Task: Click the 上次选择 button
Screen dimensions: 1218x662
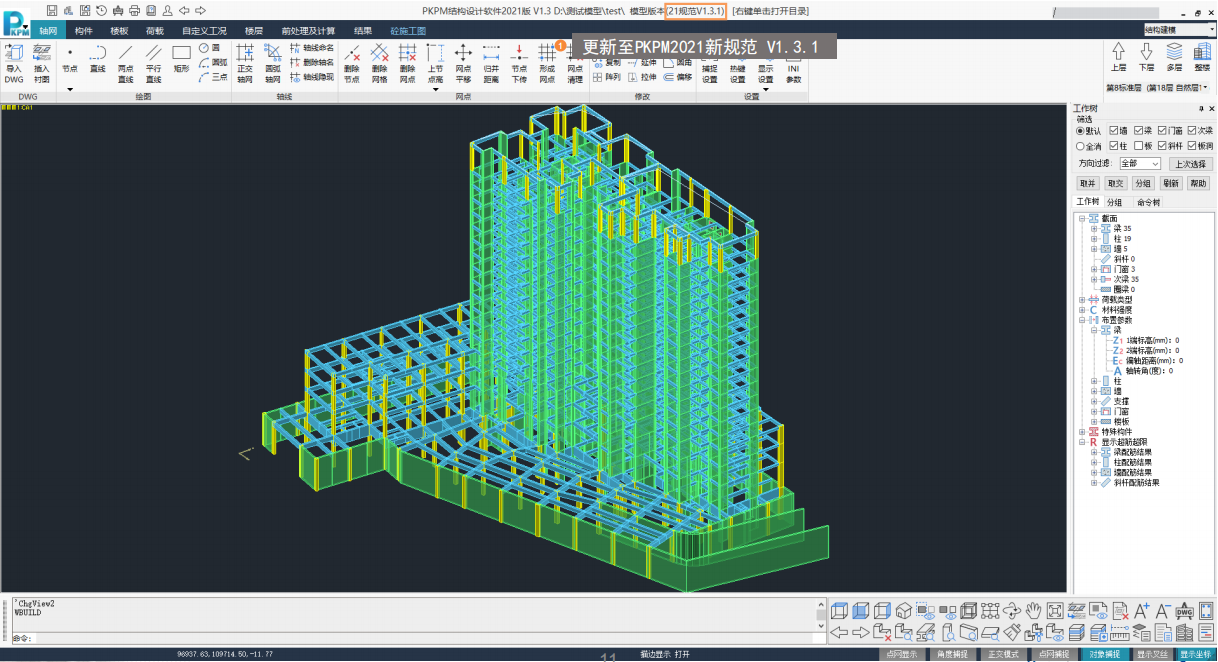Action: tap(1190, 163)
